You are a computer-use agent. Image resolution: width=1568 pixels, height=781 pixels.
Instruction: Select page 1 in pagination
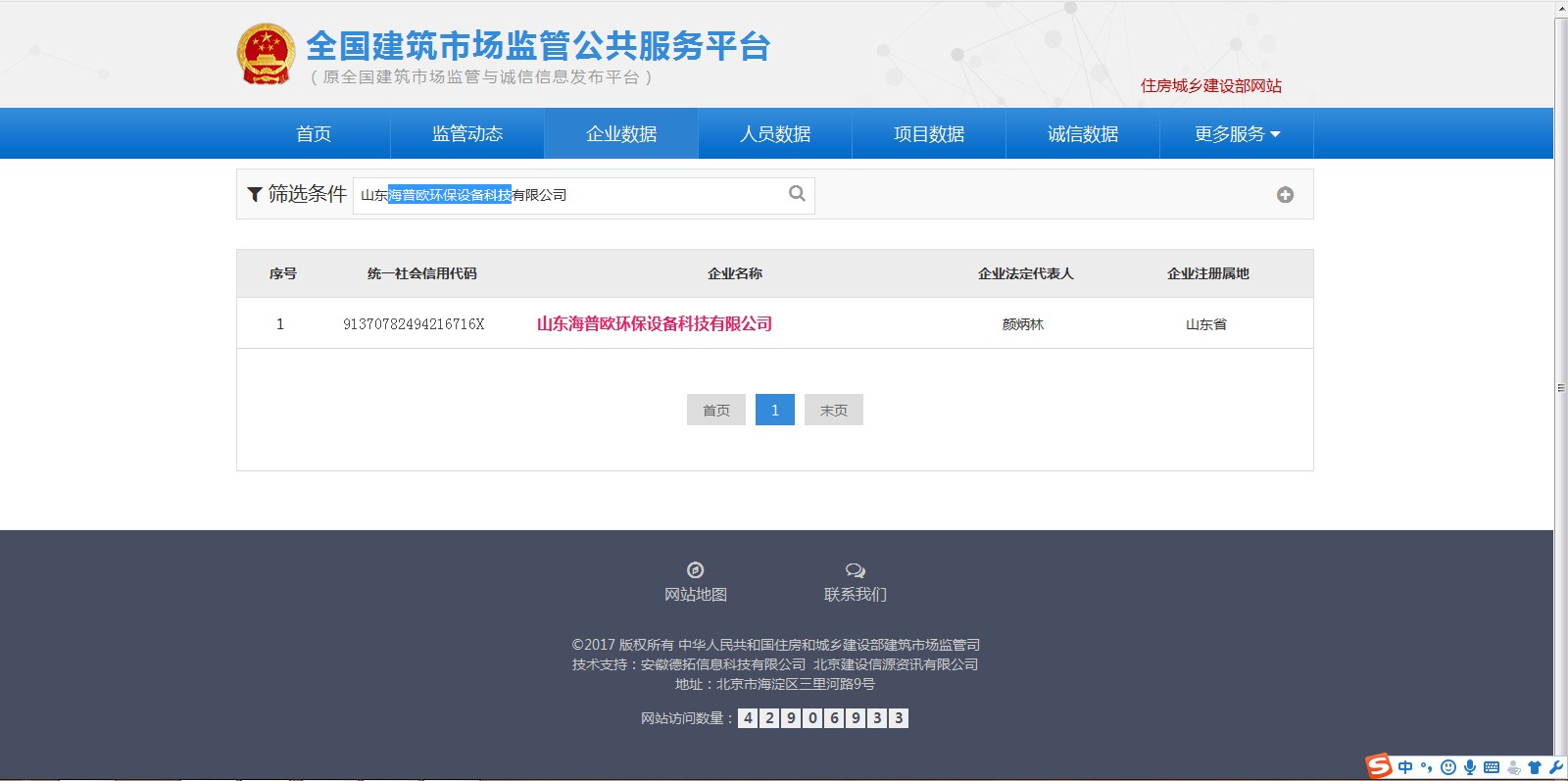[x=775, y=411]
